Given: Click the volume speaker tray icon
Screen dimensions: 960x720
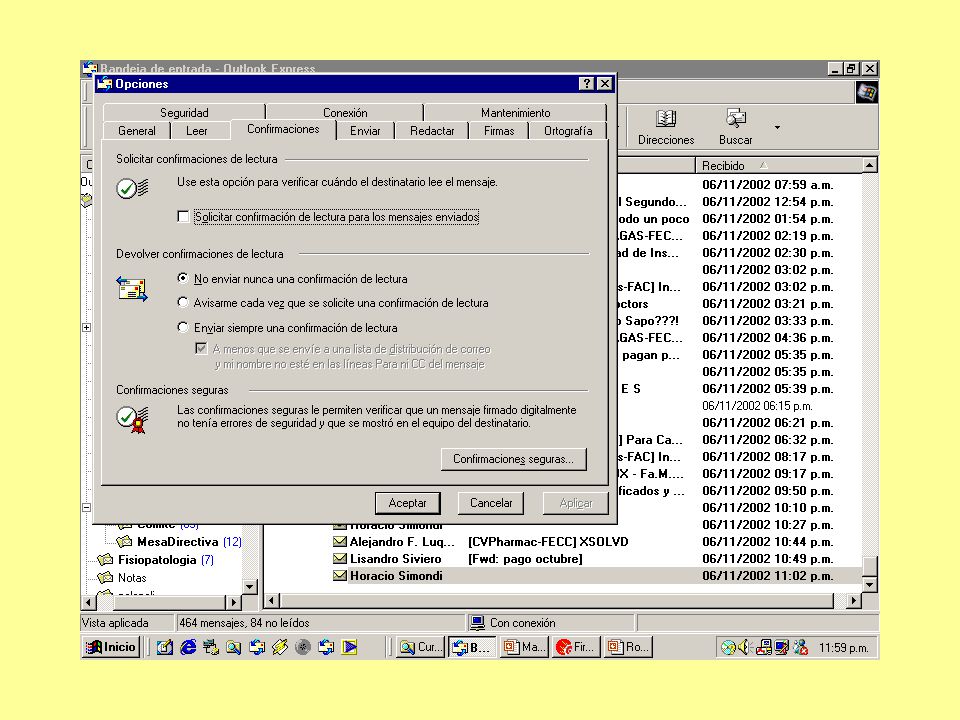Looking at the screenshot, I should coord(744,647).
